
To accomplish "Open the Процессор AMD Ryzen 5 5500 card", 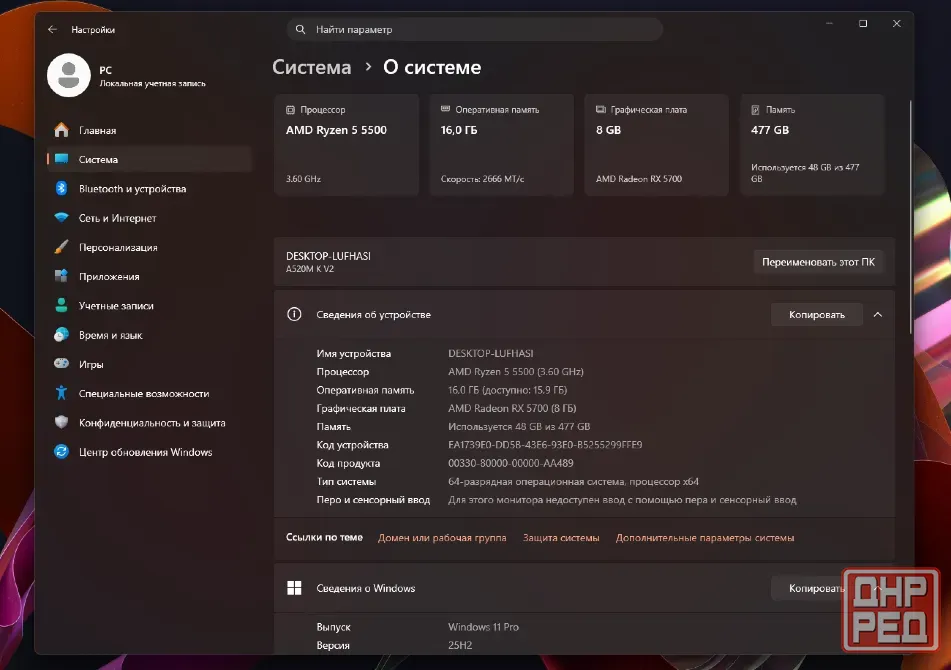I will 346,144.
